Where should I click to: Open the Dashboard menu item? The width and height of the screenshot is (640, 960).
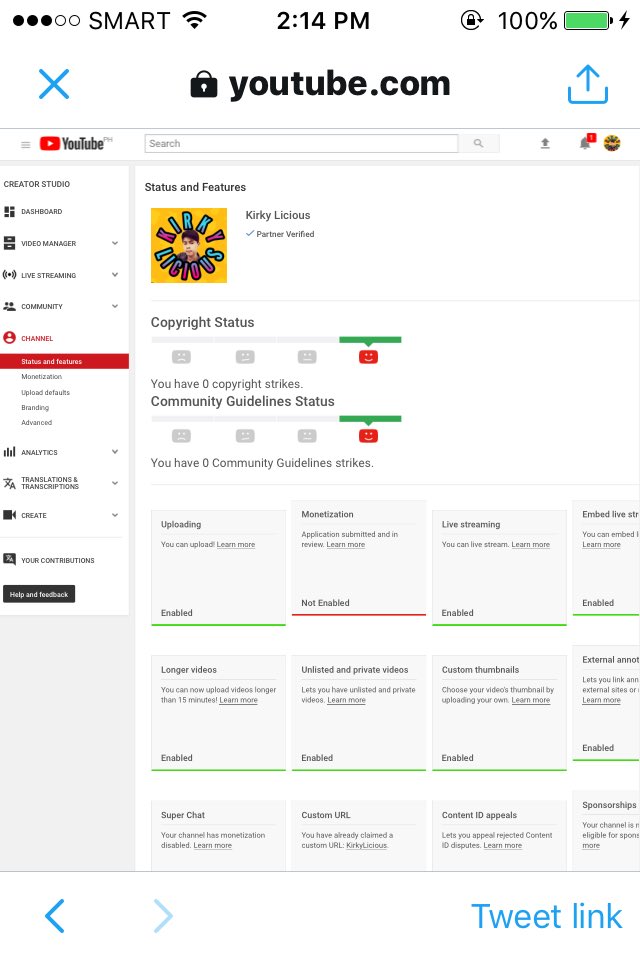pyautogui.click(x=42, y=212)
